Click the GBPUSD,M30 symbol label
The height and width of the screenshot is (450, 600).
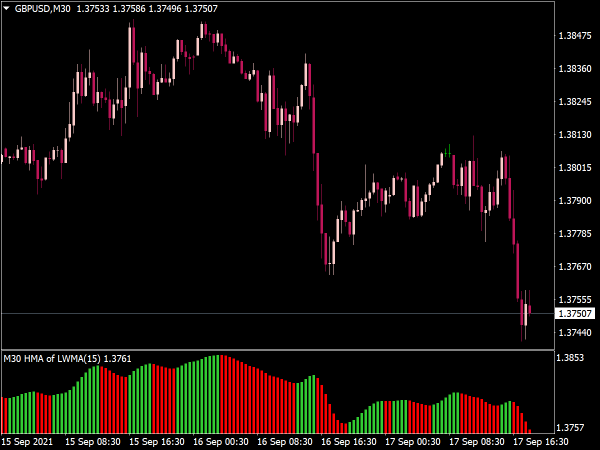click(x=42, y=8)
